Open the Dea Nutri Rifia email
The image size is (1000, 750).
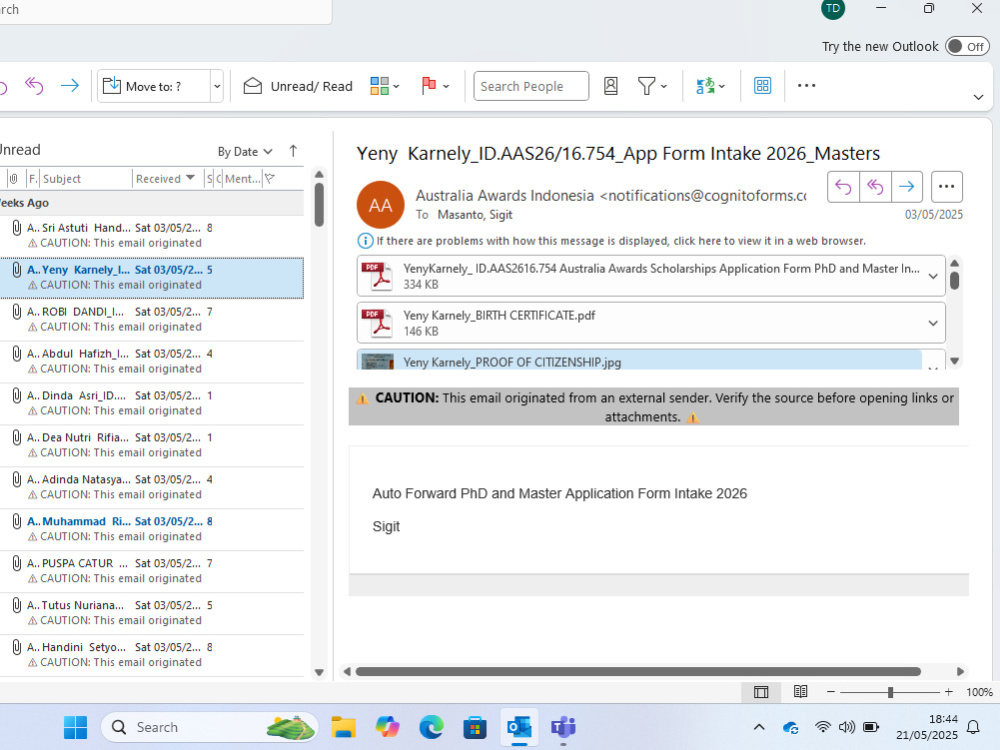[x=152, y=445]
